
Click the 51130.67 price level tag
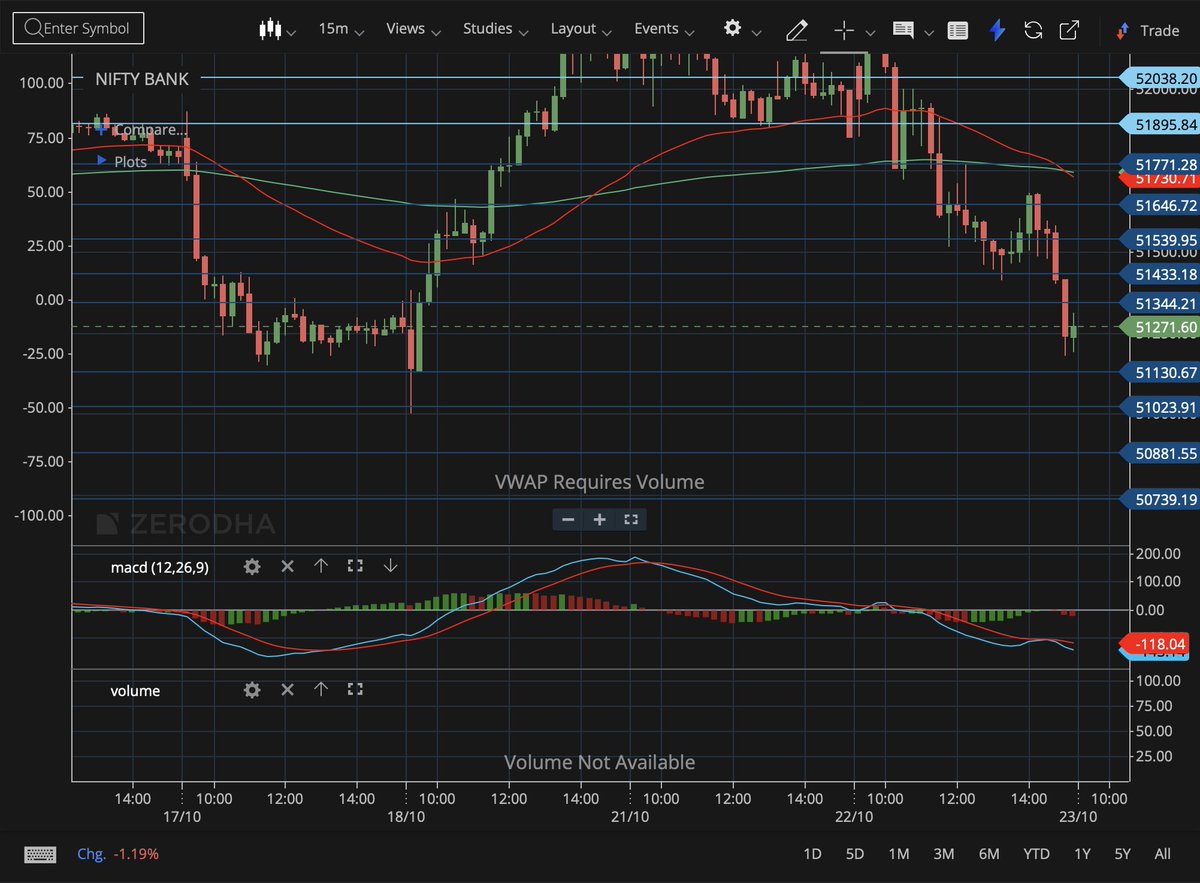[1160, 372]
